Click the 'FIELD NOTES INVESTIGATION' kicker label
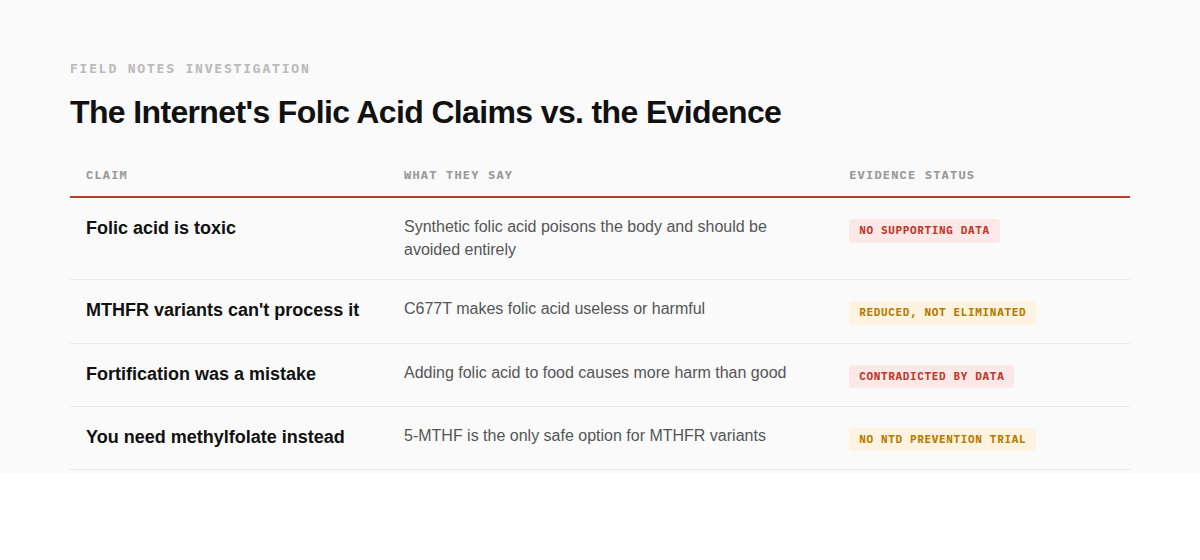The height and width of the screenshot is (560, 1200). 190,69
